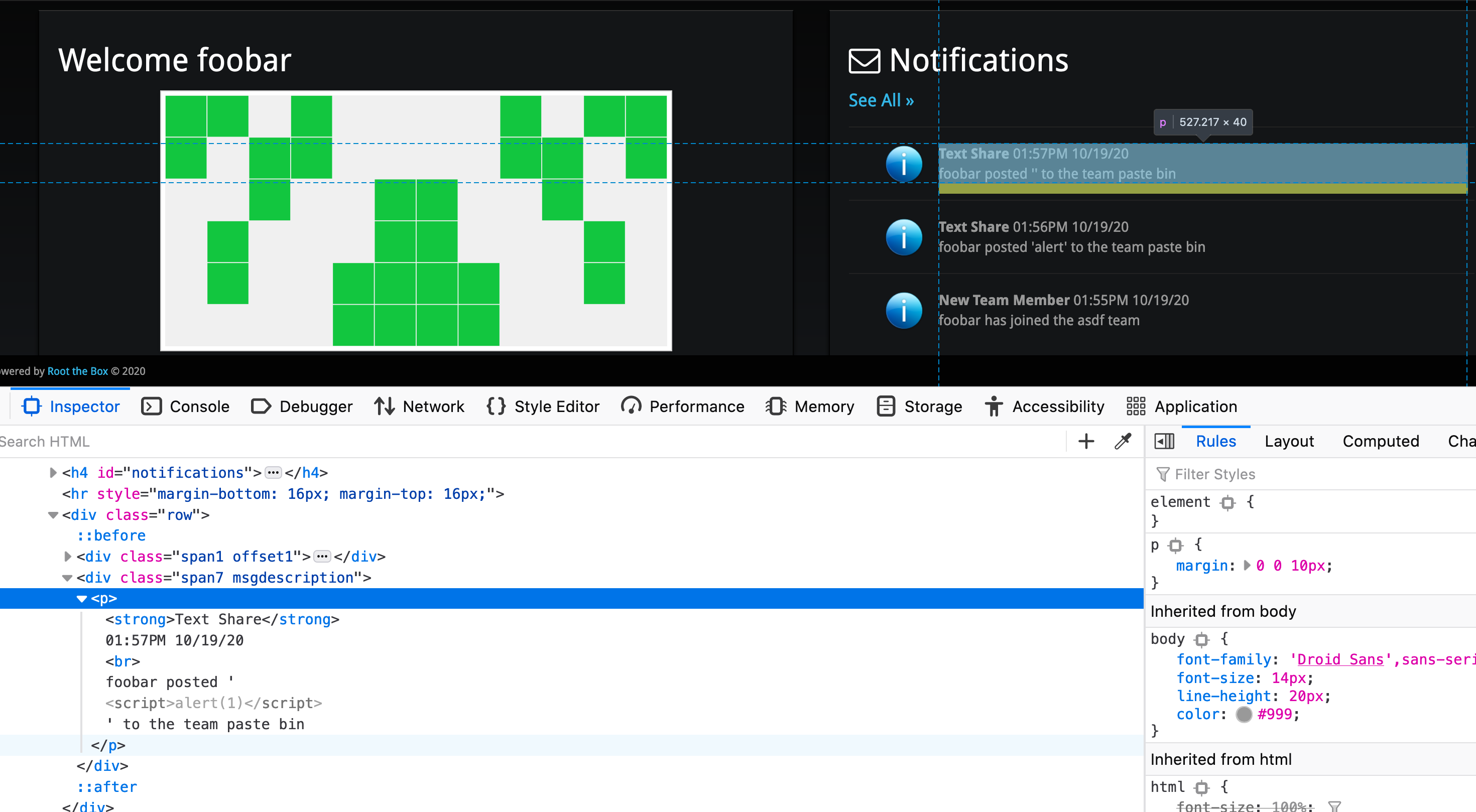Expand the span1 offset1 div ellipsis badge
Viewport: 1476px width, 812px height.
click(323, 557)
